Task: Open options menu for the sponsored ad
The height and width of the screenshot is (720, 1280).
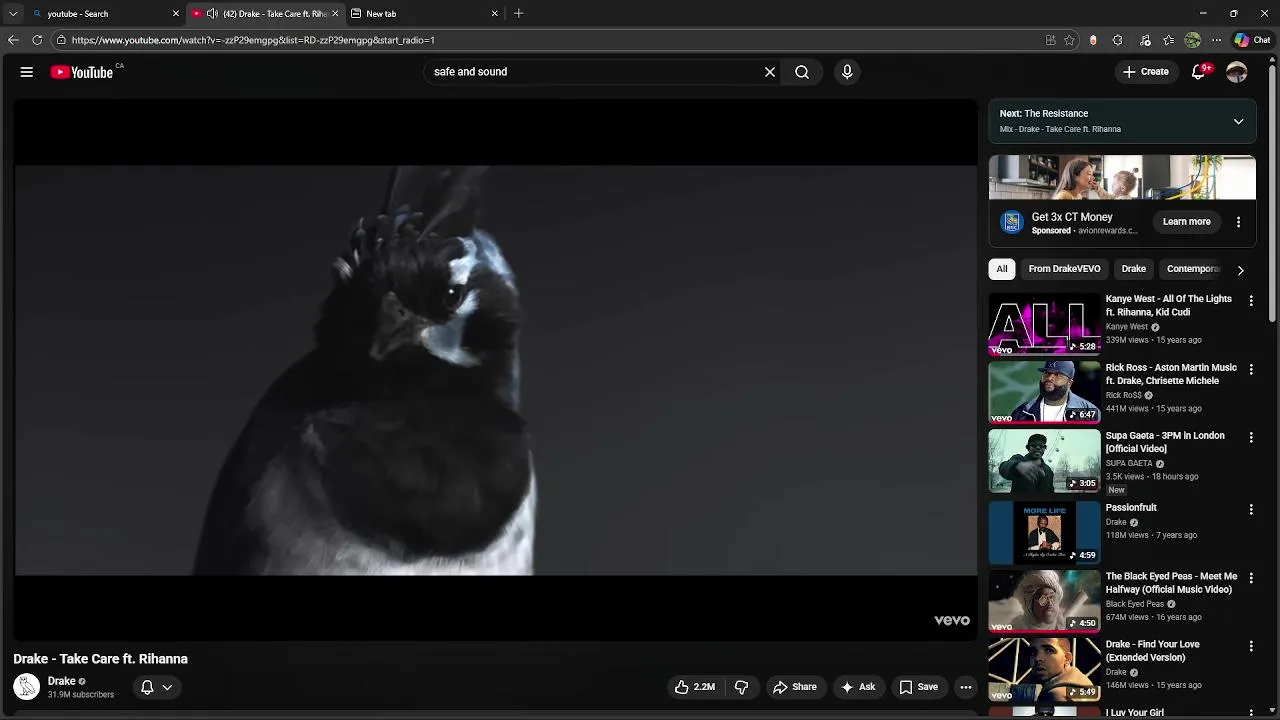Action: click(x=1238, y=222)
